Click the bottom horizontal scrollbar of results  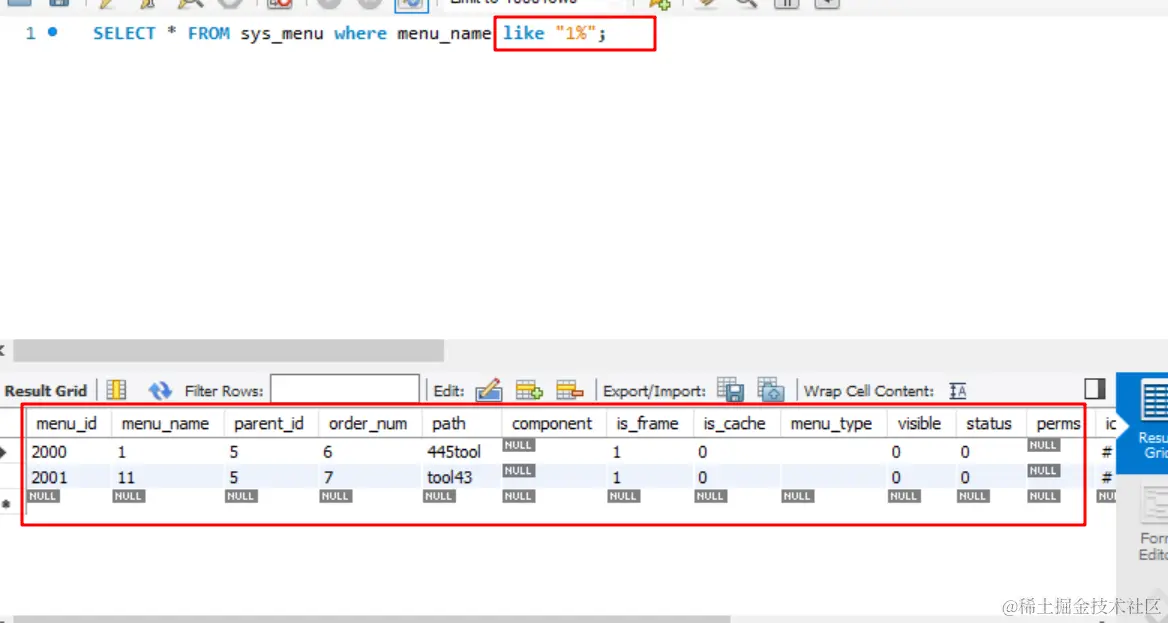pyautogui.click(x=372, y=619)
